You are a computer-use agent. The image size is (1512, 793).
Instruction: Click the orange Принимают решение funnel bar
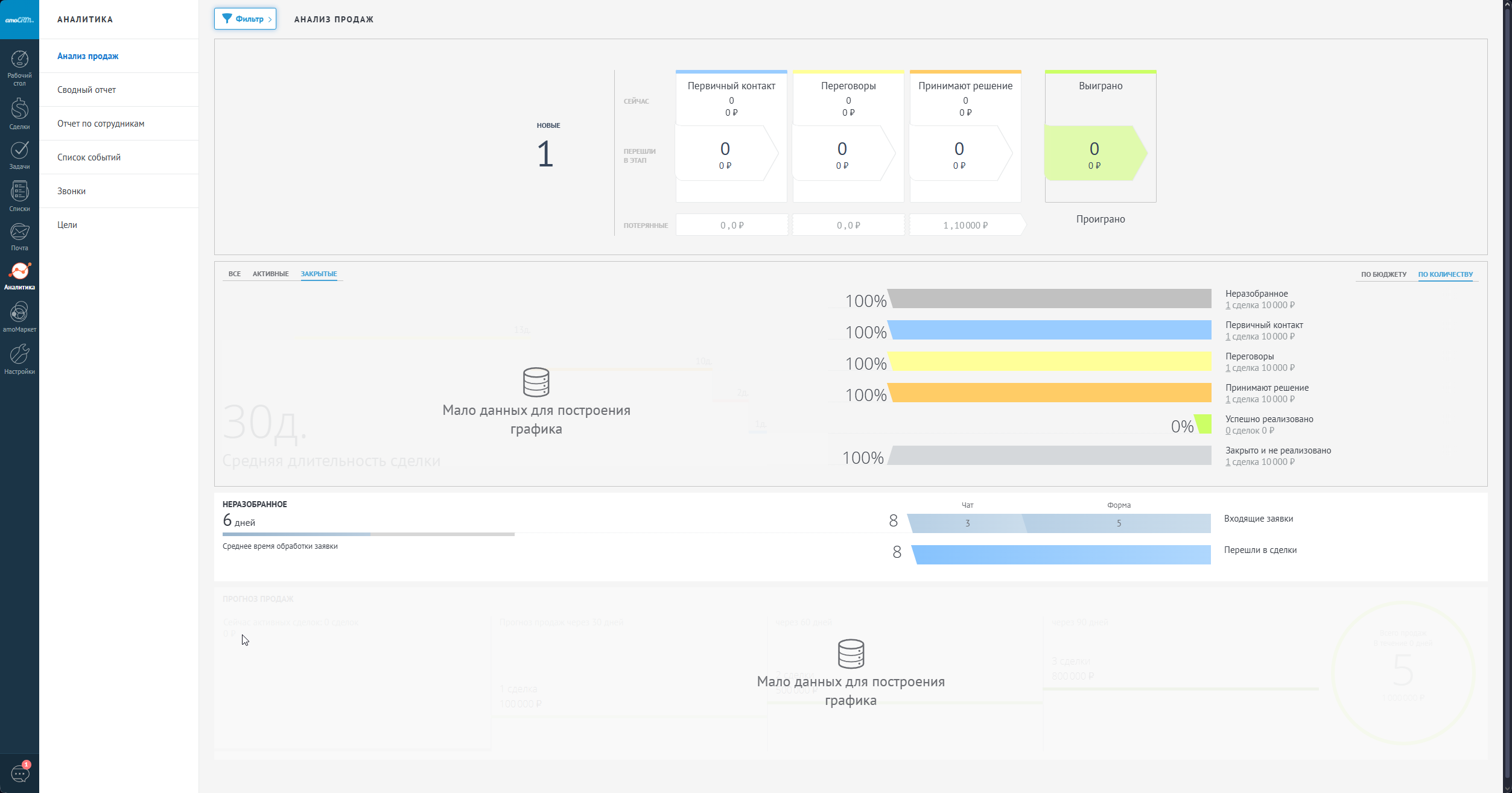(x=1050, y=393)
